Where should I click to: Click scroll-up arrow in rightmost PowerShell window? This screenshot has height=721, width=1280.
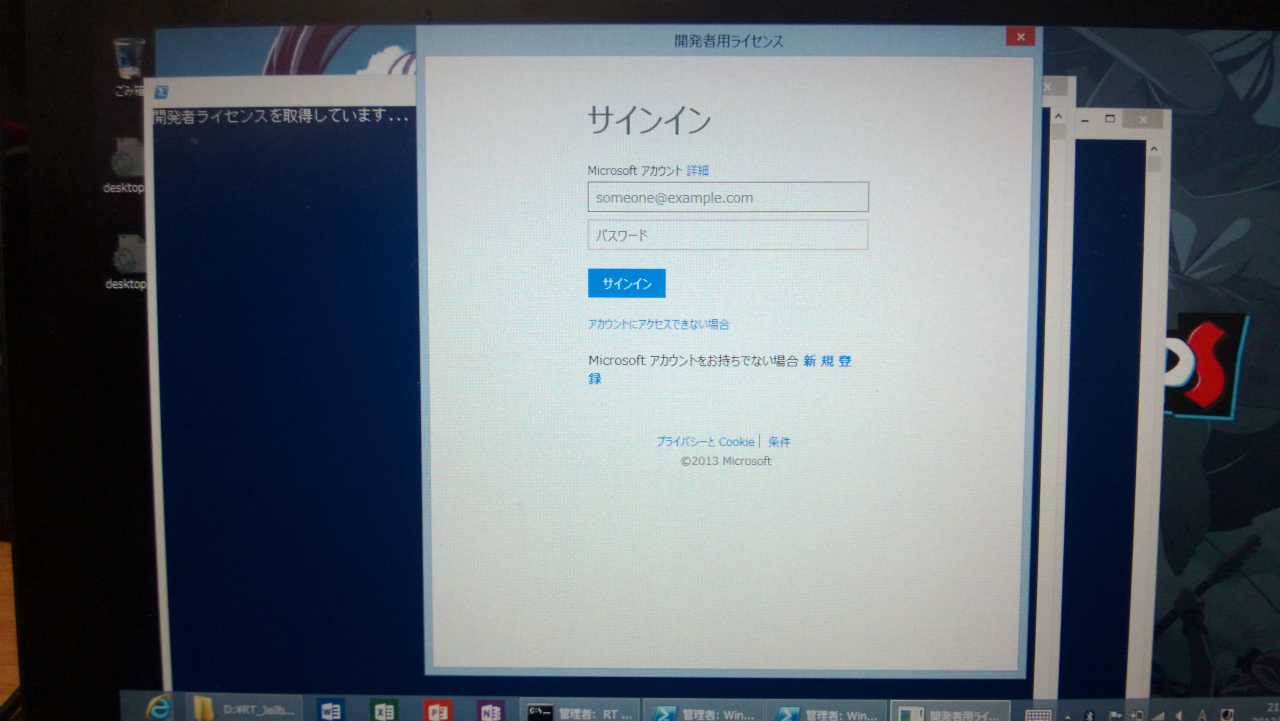pyautogui.click(x=1154, y=149)
